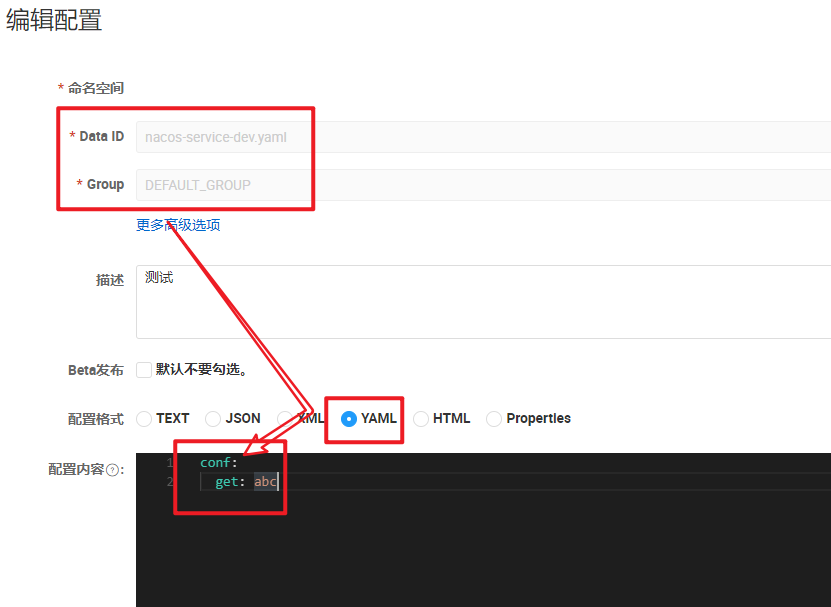
Task: Select the XML format option
Action: point(285,419)
